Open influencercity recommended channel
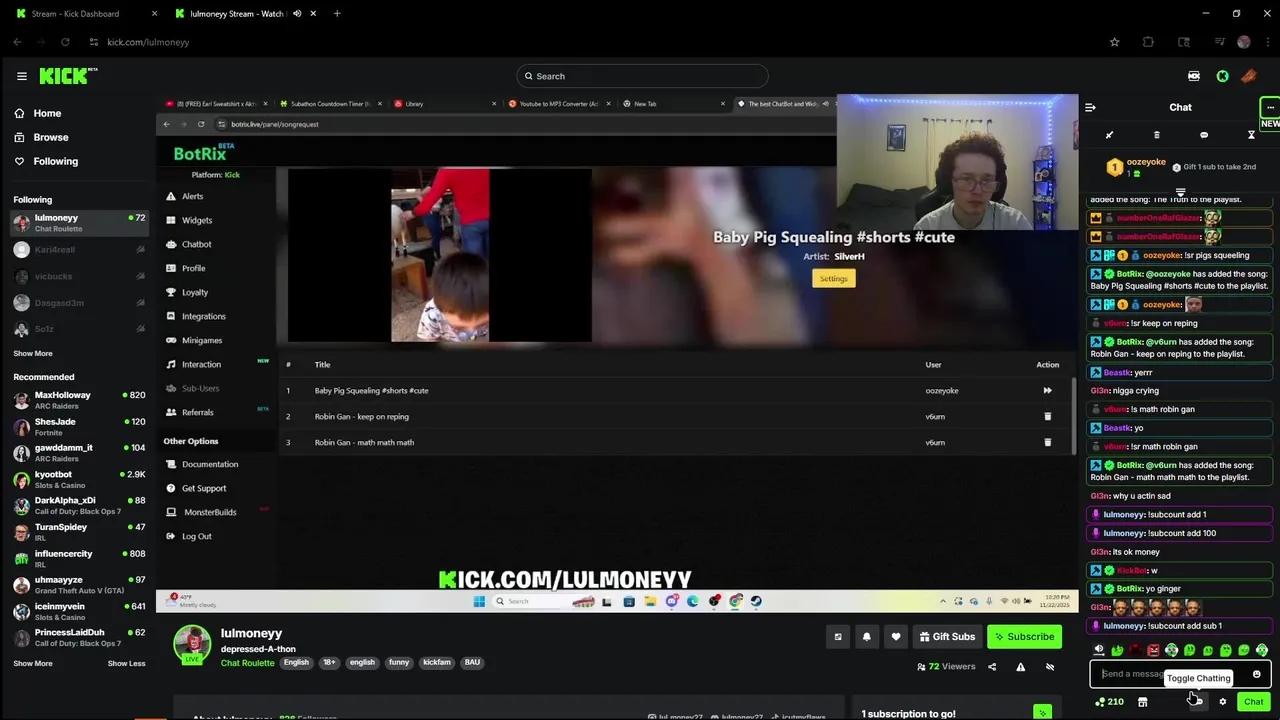This screenshot has height=720, width=1280. (78, 558)
